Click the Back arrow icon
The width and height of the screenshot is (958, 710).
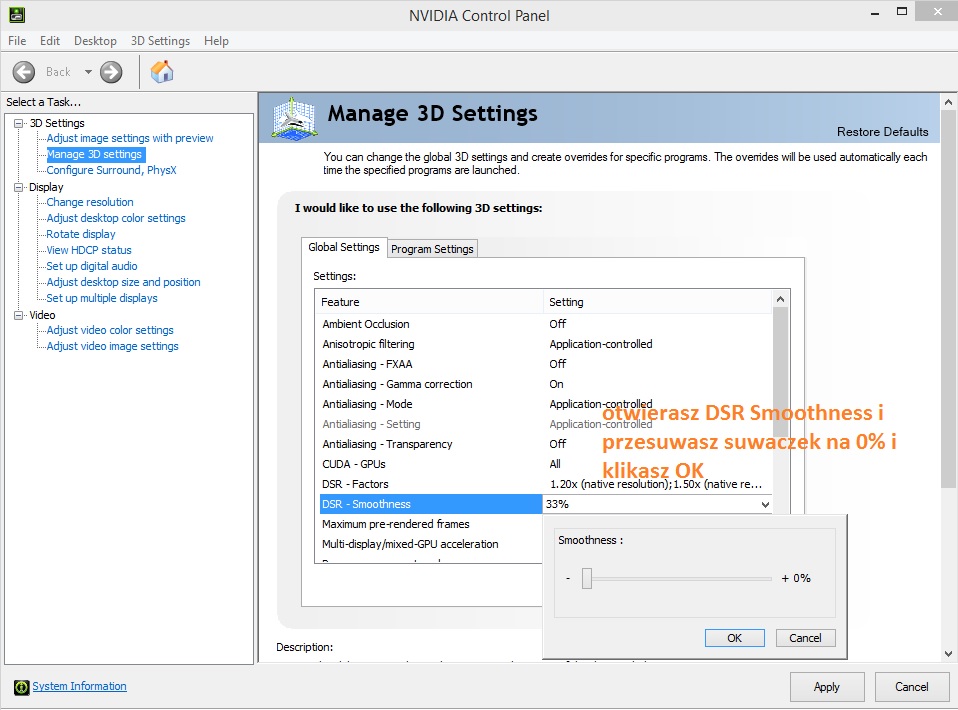pos(24,72)
